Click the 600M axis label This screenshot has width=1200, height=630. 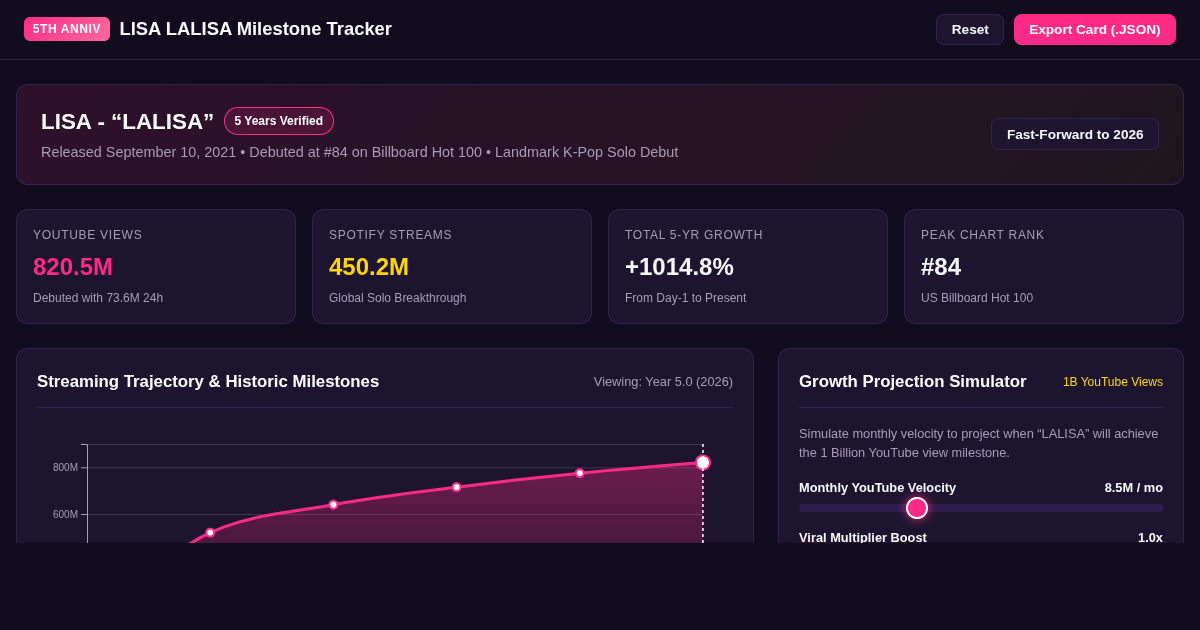[65, 514]
